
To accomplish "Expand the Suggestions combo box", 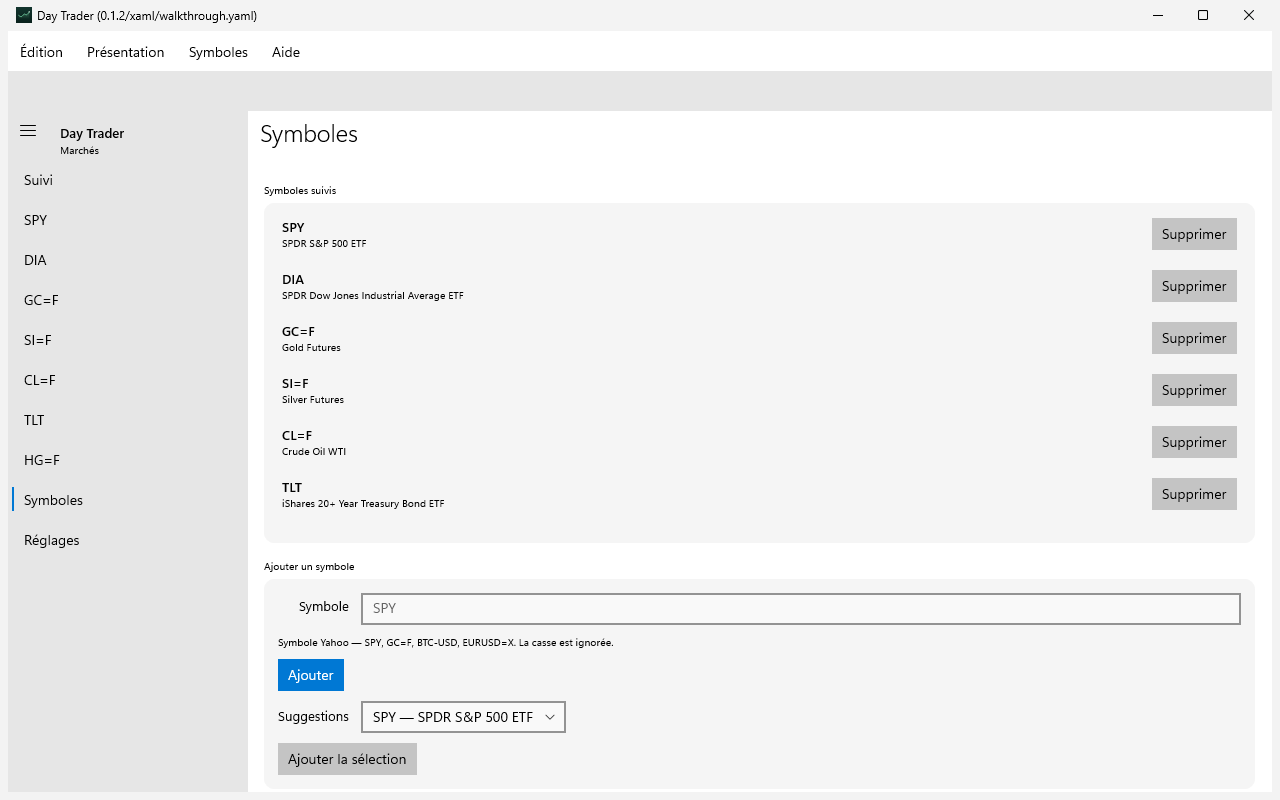I will click(x=463, y=717).
